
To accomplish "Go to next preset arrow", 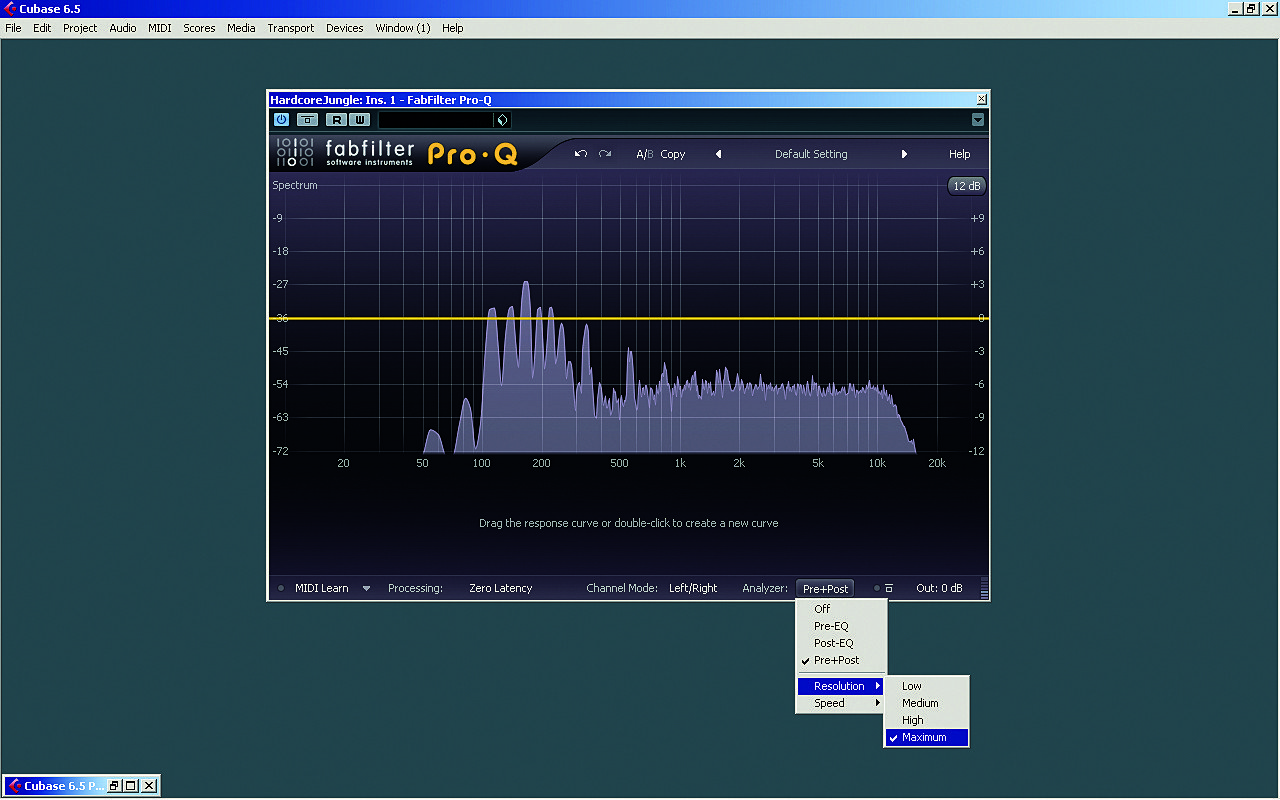I will click(904, 154).
